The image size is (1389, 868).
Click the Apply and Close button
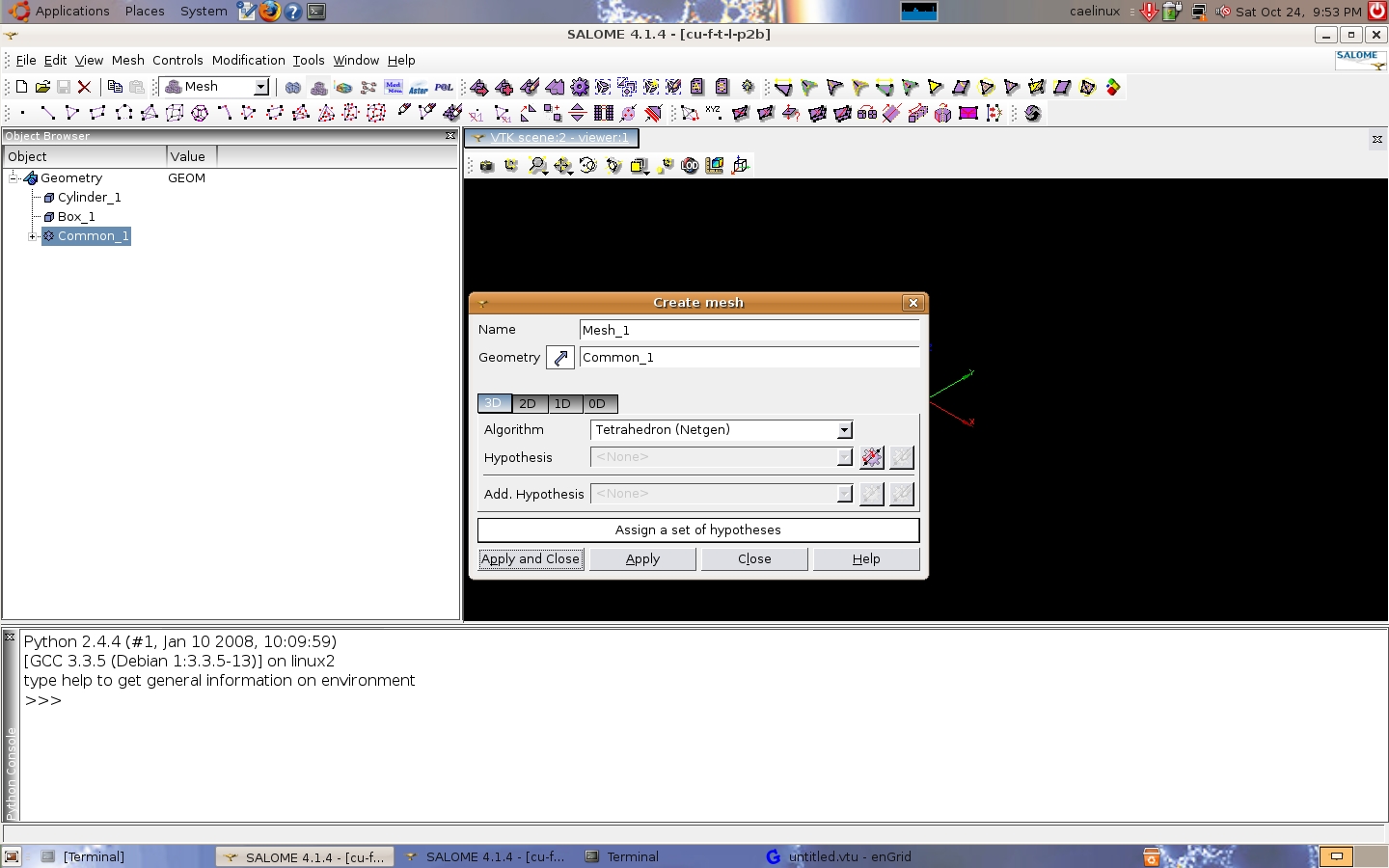click(x=531, y=559)
